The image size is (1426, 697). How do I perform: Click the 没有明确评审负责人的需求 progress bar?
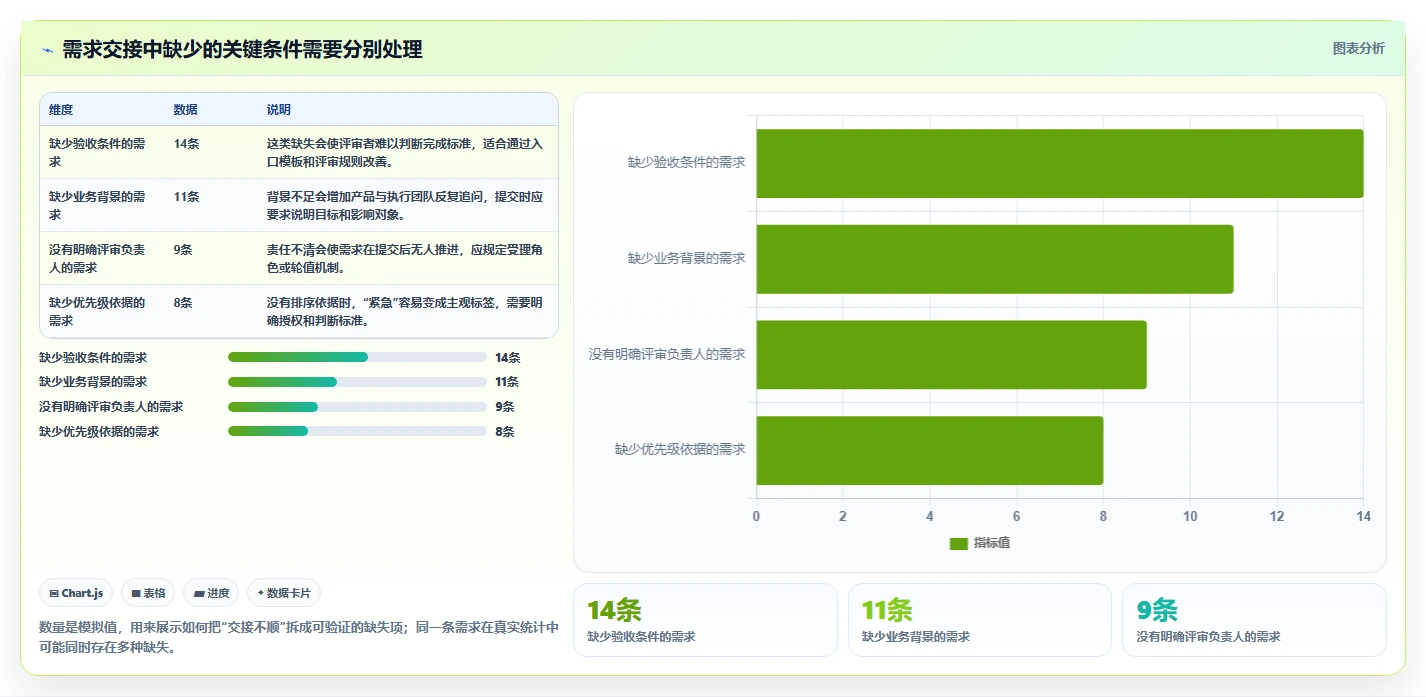[357, 407]
